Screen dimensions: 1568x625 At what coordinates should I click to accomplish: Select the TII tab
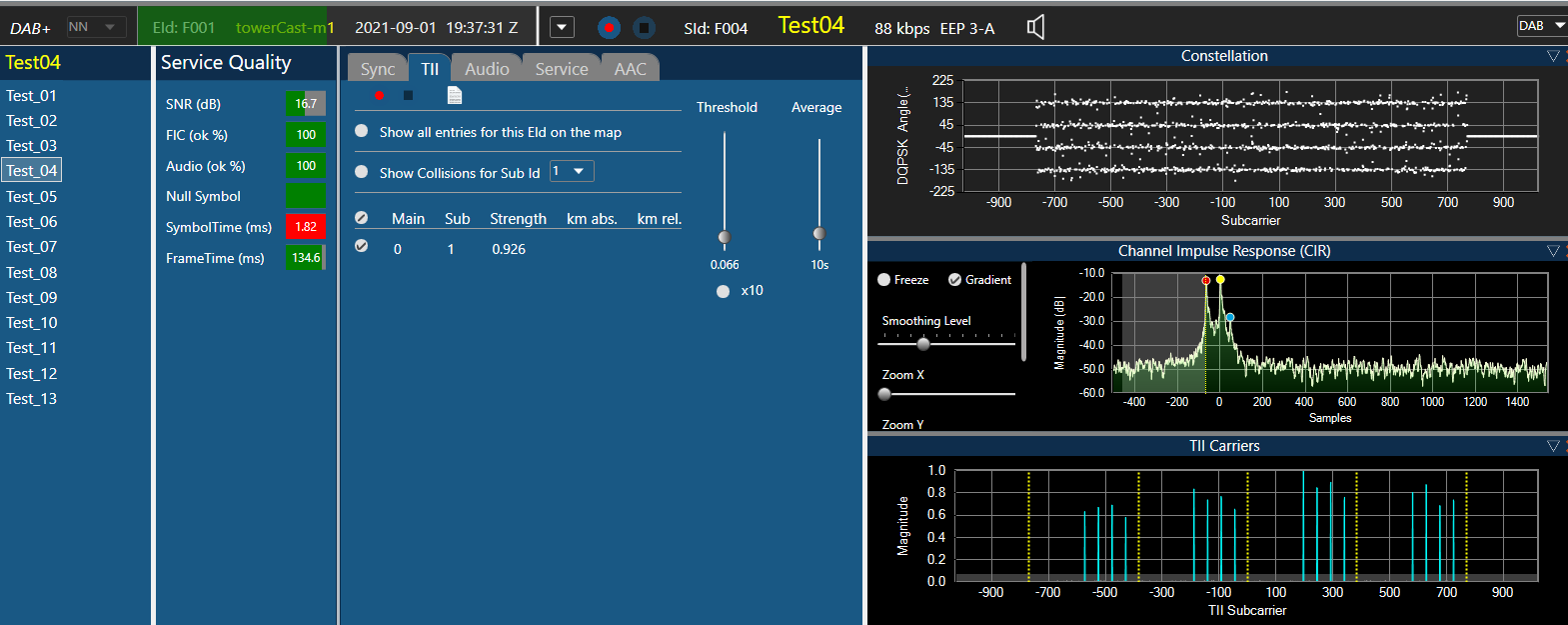[x=430, y=68]
